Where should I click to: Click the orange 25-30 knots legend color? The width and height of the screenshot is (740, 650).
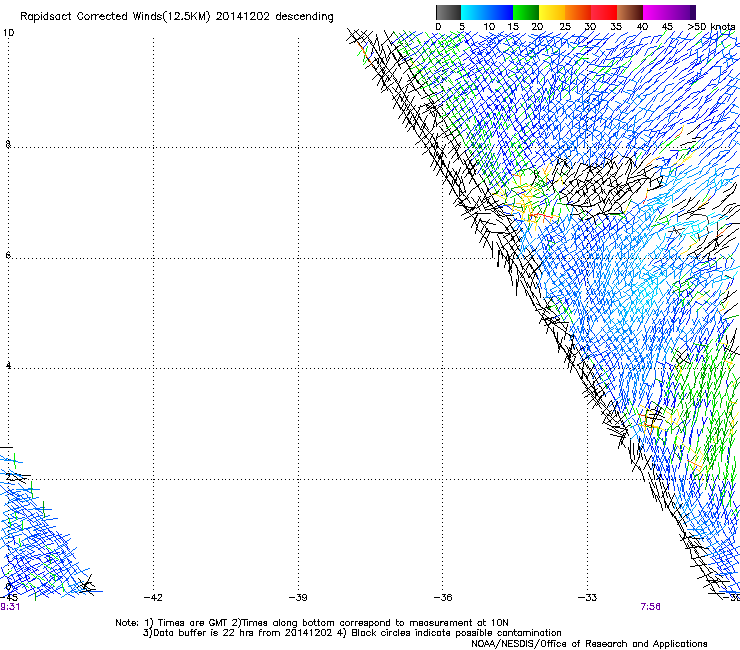(x=578, y=12)
